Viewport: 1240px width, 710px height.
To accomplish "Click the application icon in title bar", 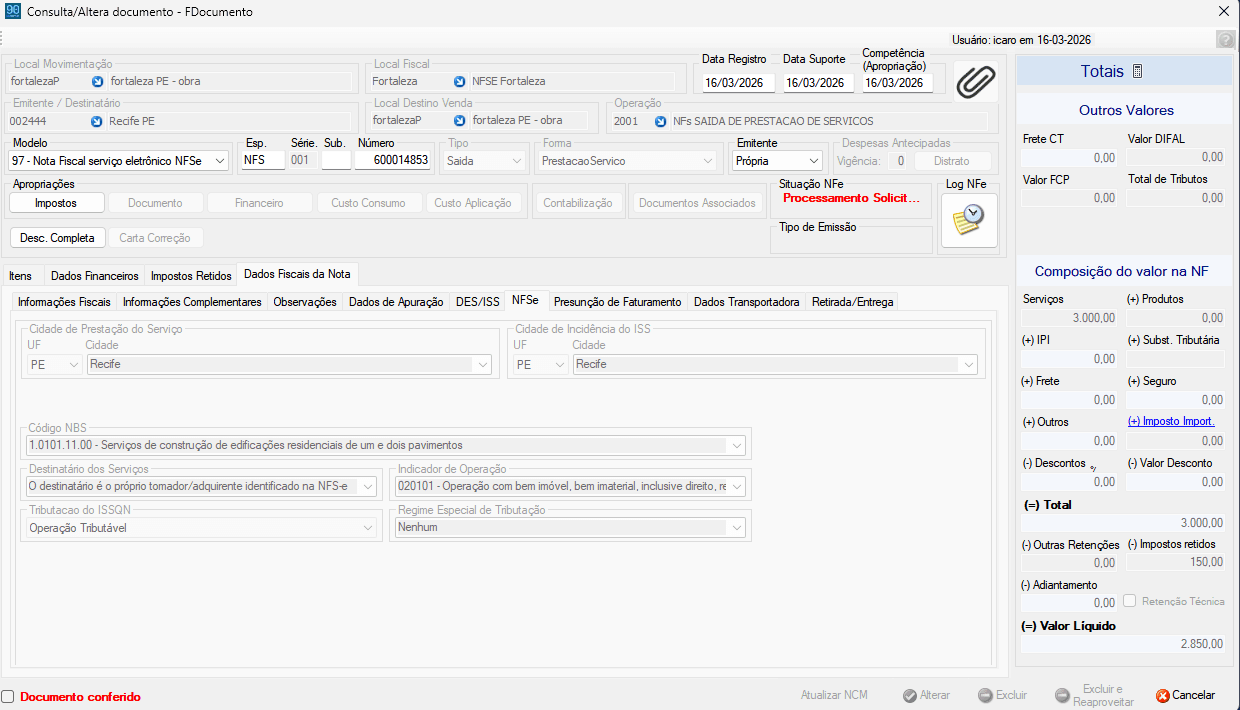I will pos(12,12).
